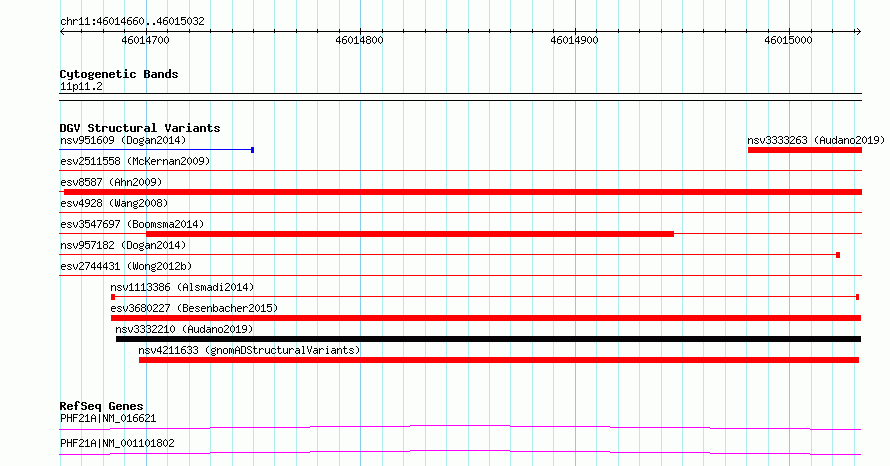Click esv8587 (Ahn2009) variant label
The width and height of the screenshot is (890, 466).
tap(111, 182)
